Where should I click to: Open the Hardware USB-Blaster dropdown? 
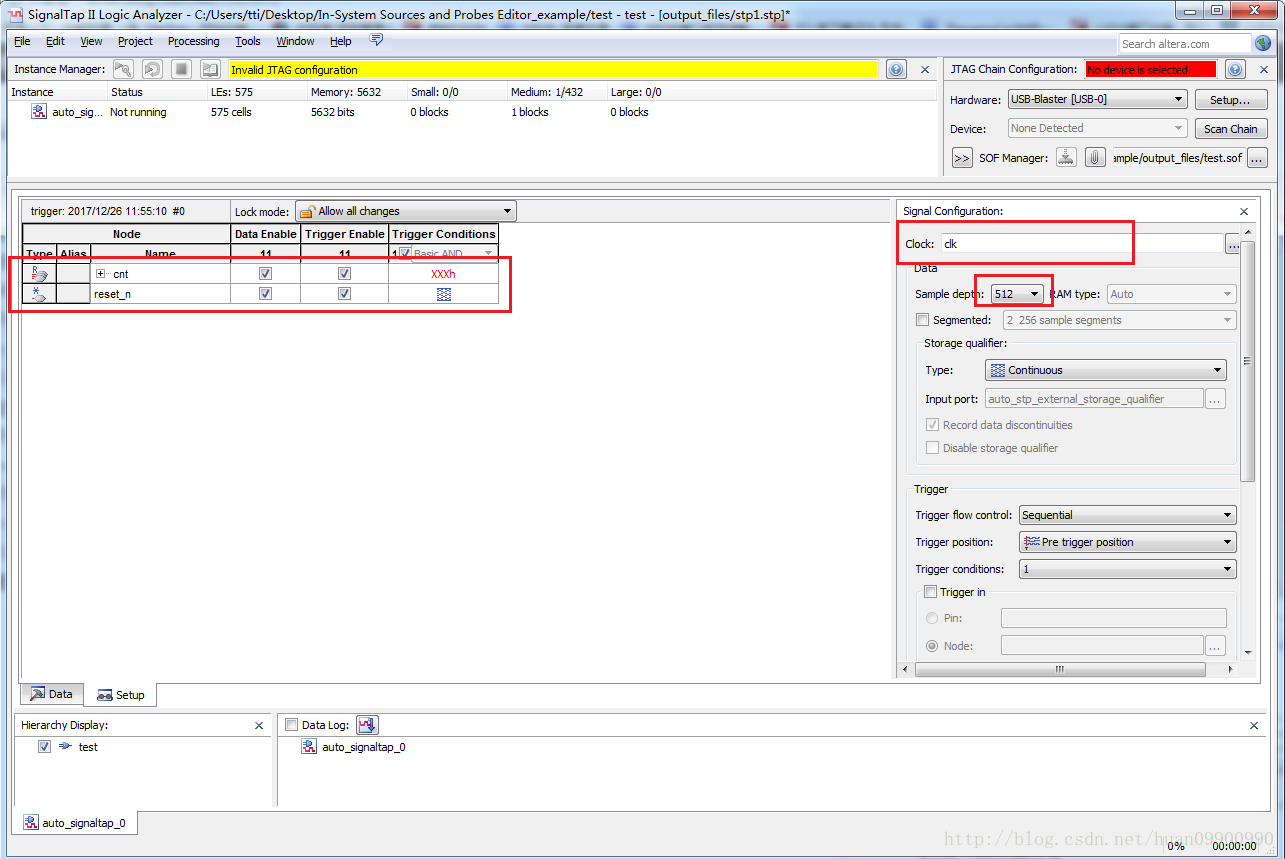pyautogui.click(x=1097, y=99)
